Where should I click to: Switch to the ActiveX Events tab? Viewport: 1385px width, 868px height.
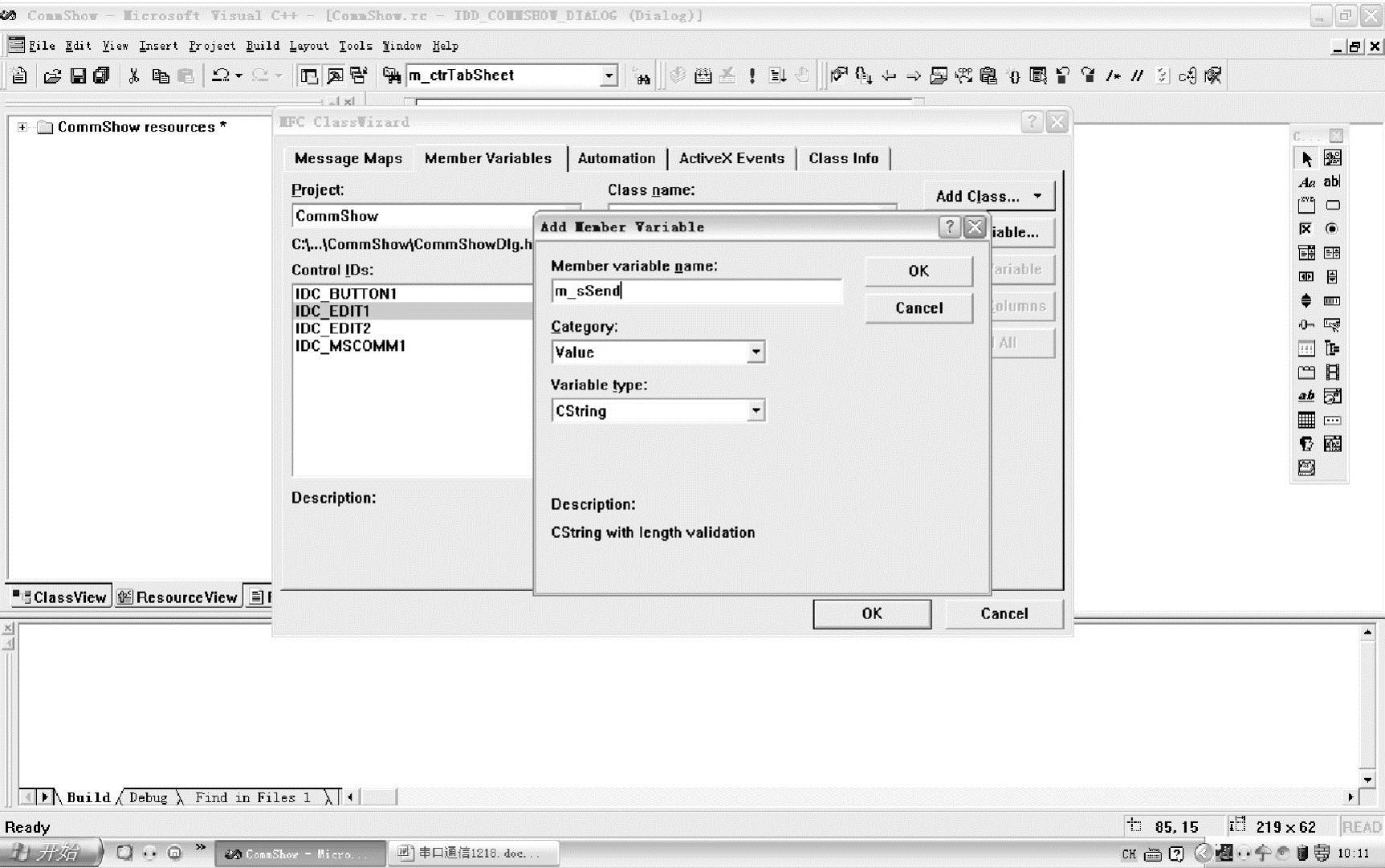pos(731,158)
